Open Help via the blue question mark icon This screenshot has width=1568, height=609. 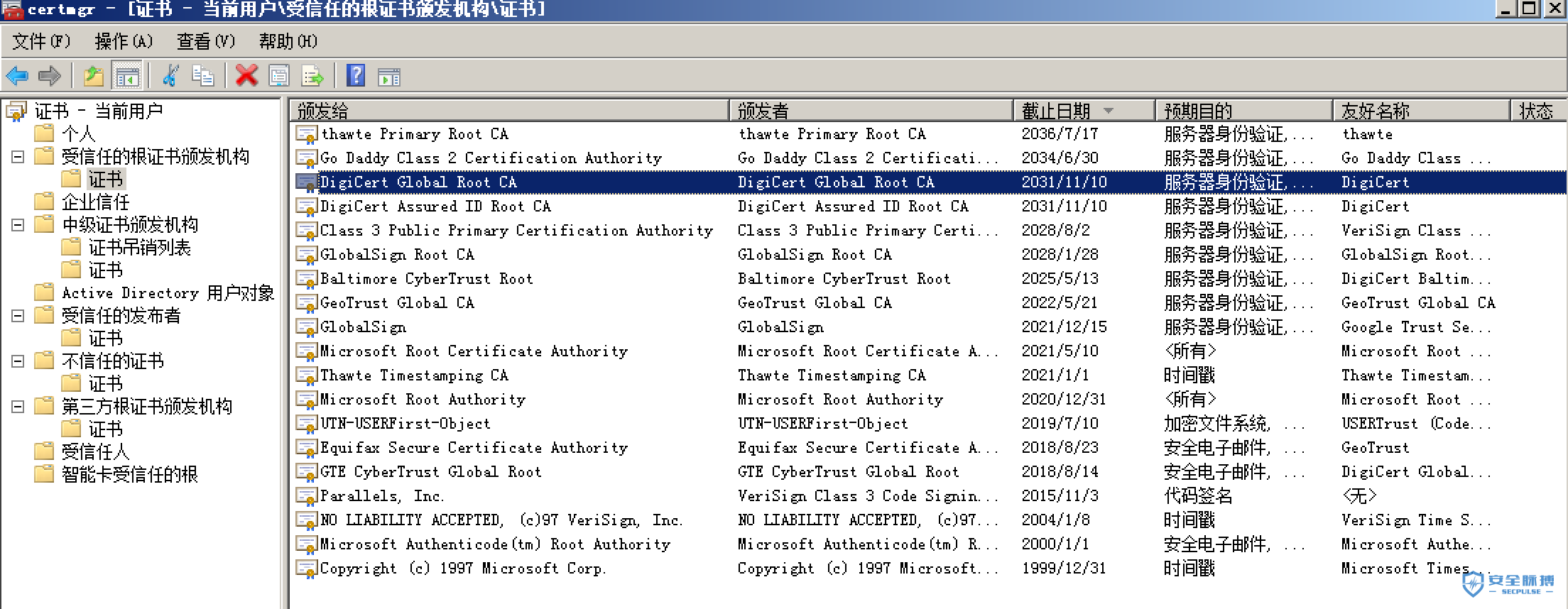point(356,76)
